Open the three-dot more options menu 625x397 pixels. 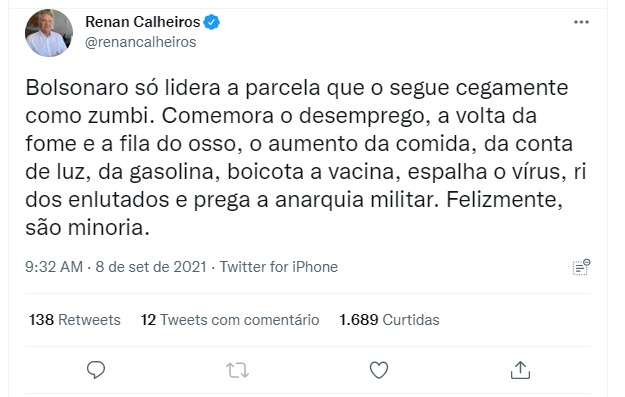click(581, 22)
